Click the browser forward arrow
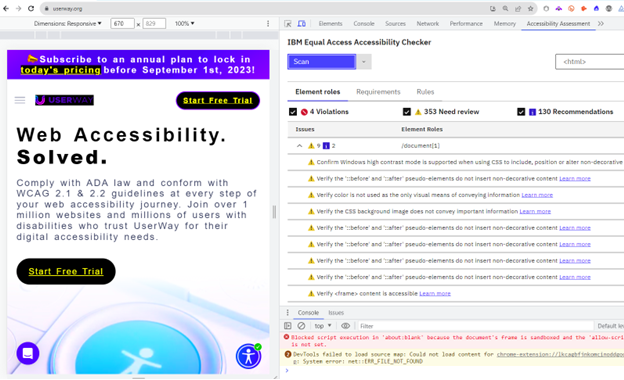Image resolution: width=624 pixels, height=380 pixels. pos(18,8)
